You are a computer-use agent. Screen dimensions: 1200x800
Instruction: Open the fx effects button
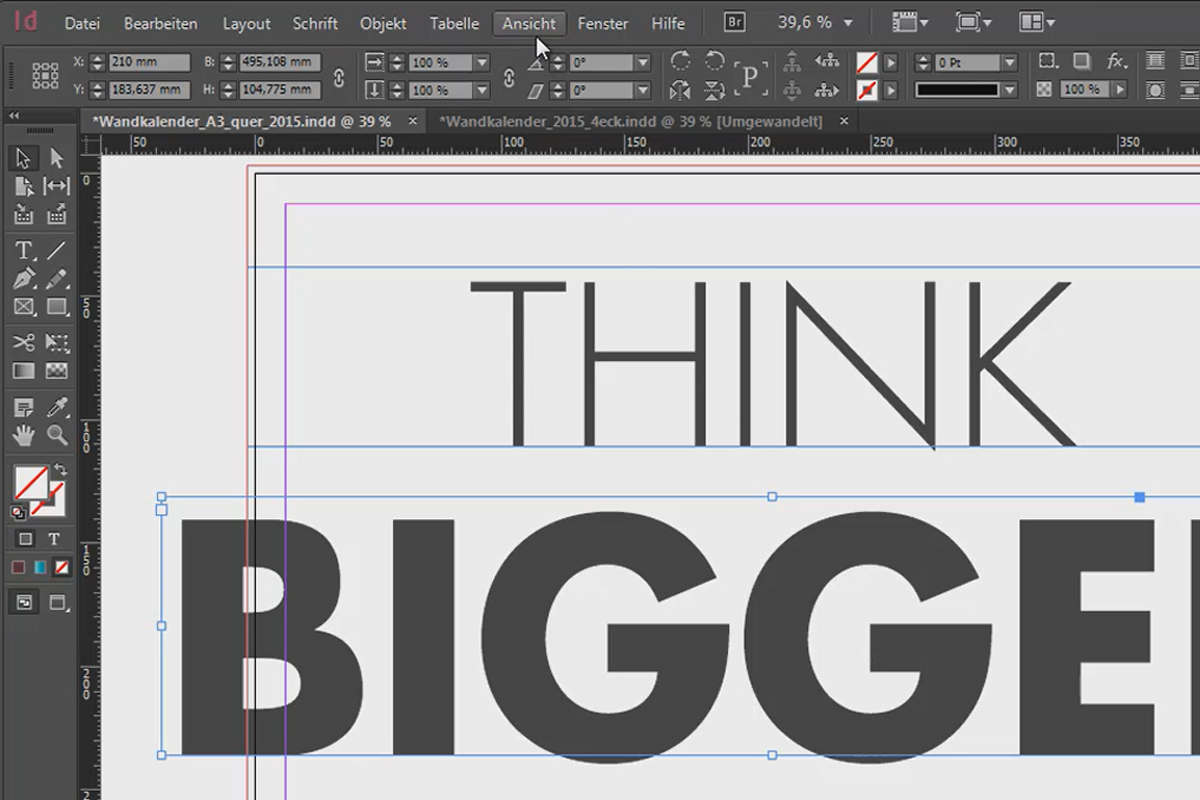tap(1116, 61)
